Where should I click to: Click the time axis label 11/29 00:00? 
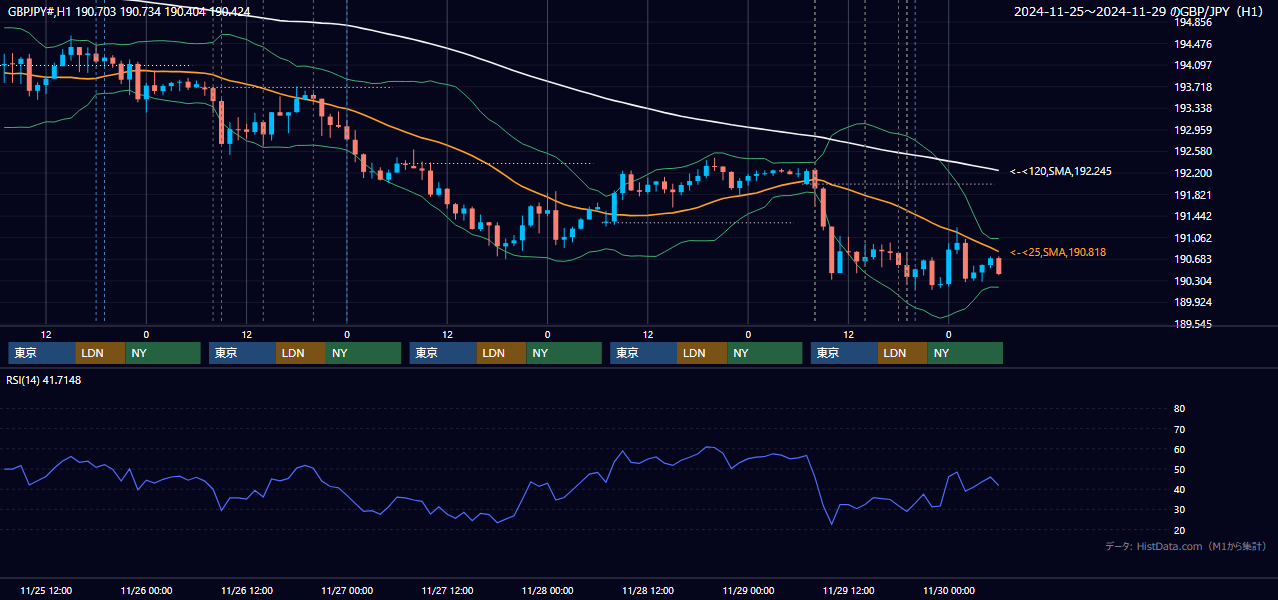pos(749,591)
